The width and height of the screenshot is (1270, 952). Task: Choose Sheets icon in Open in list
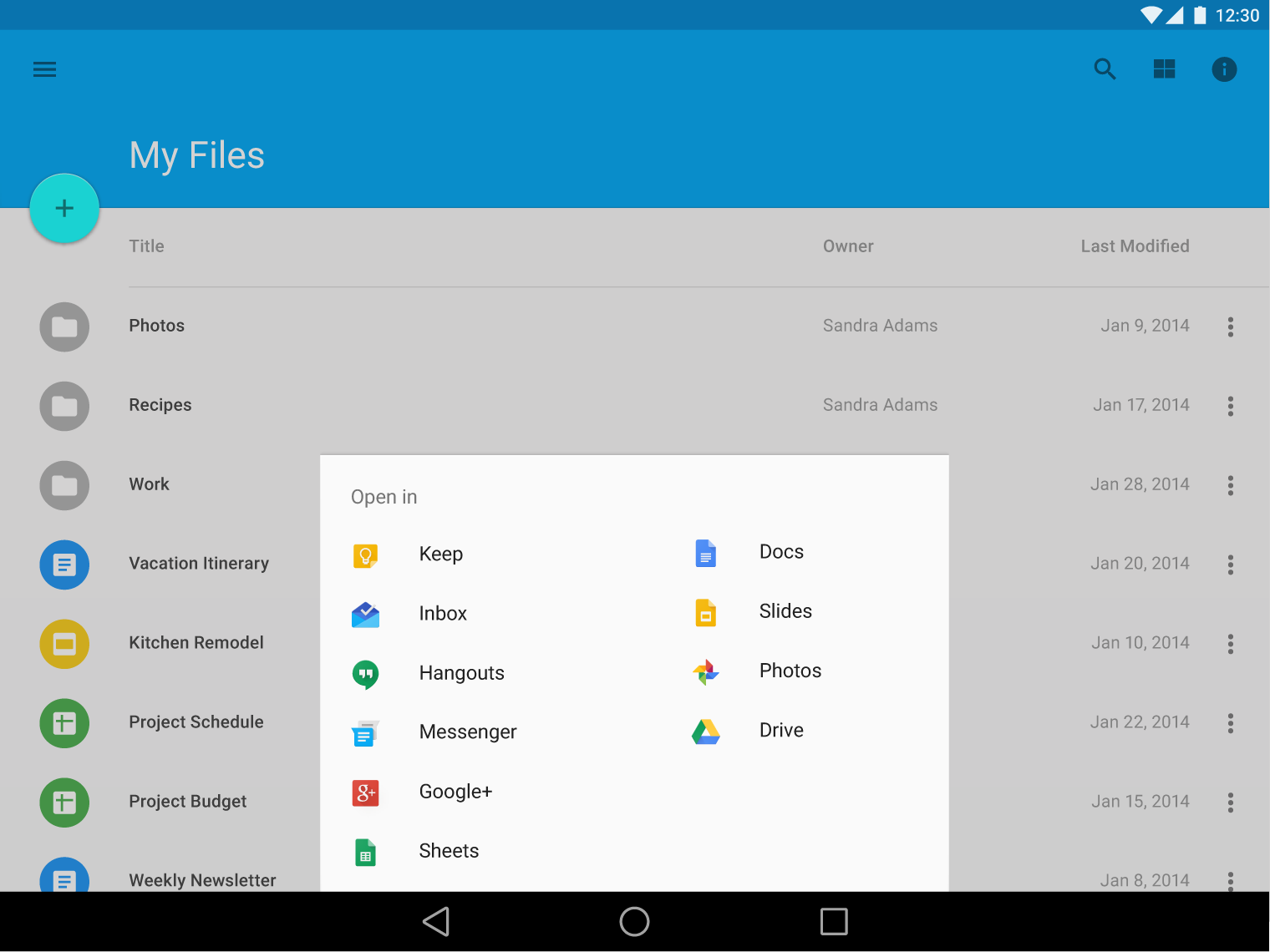coord(365,853)
